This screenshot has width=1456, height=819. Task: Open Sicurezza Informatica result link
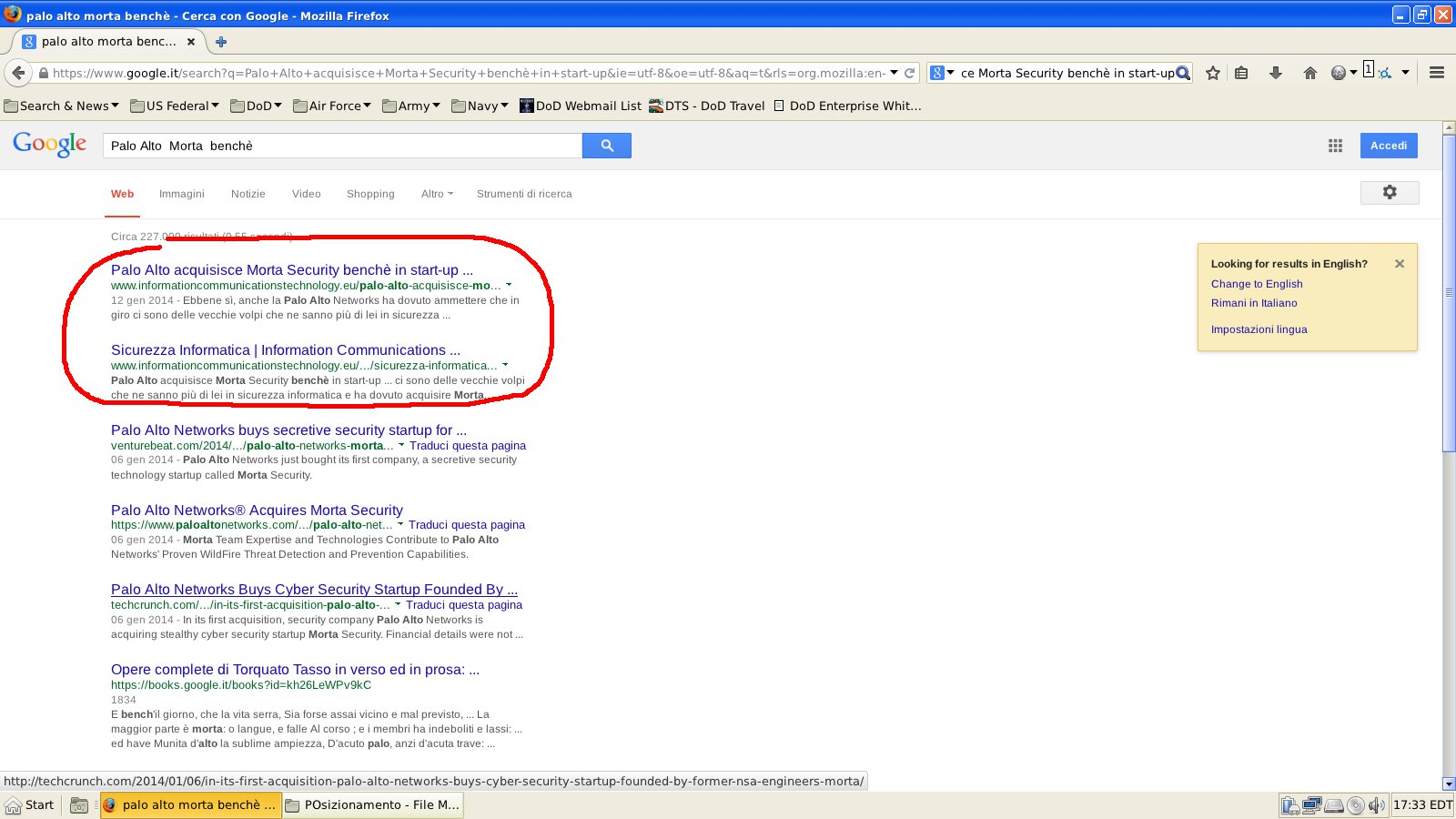click(x=286, y=349)
